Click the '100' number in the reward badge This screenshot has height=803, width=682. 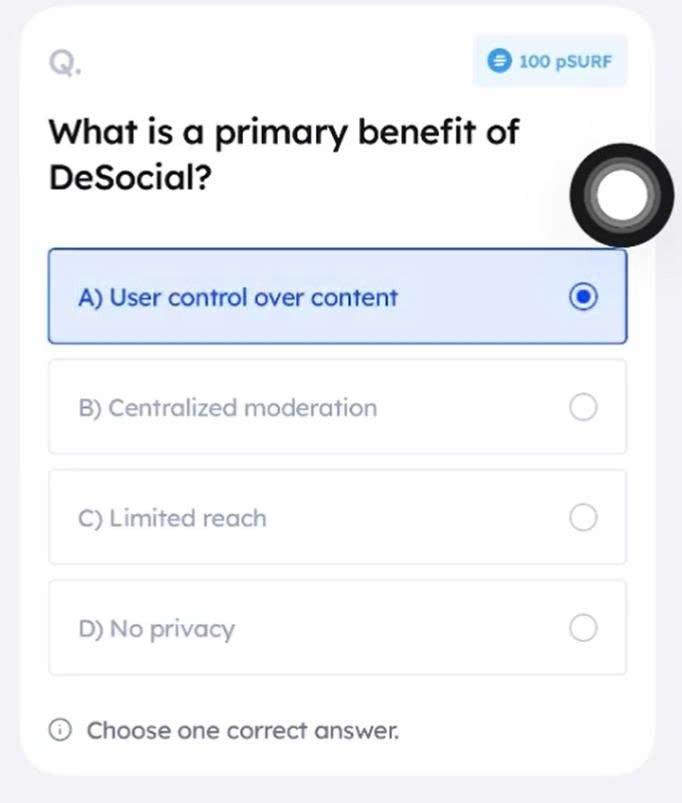534,62
